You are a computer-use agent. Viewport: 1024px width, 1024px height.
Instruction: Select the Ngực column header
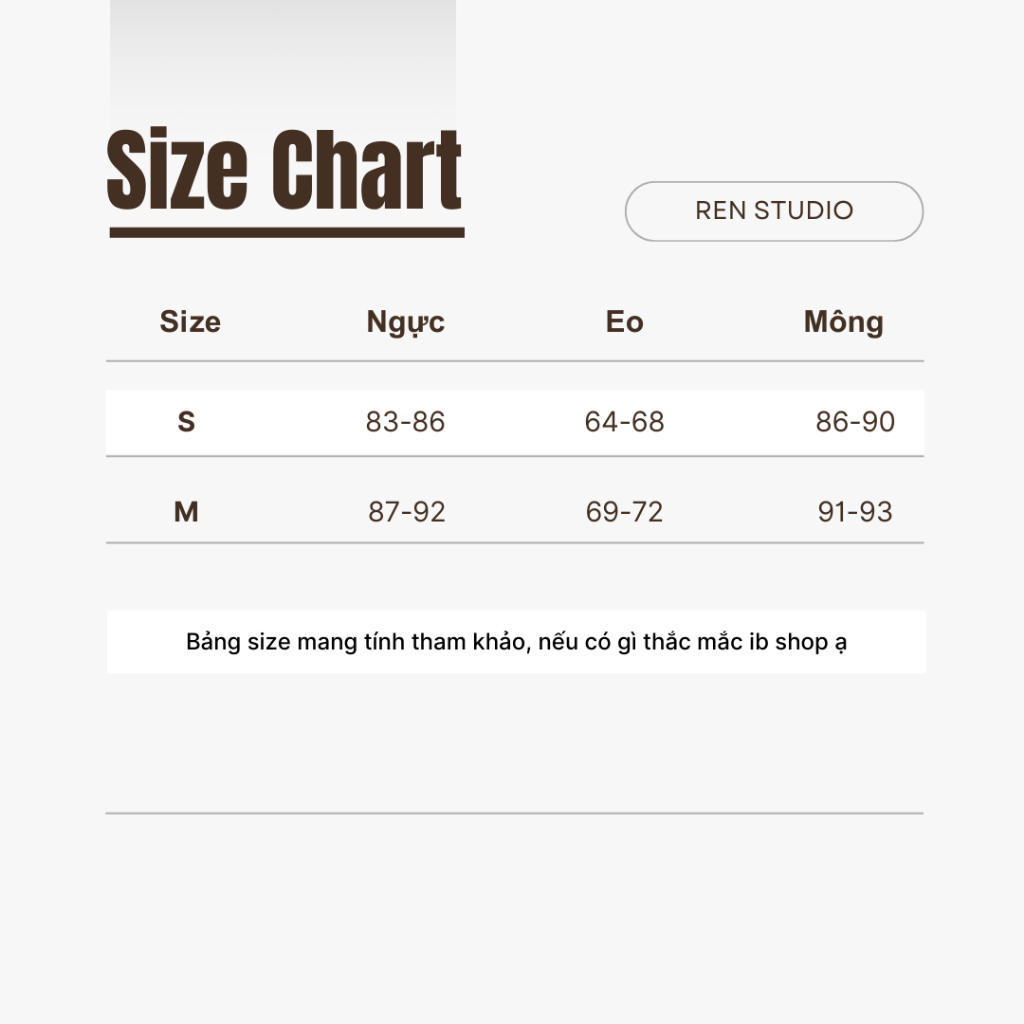click(405, 322)
